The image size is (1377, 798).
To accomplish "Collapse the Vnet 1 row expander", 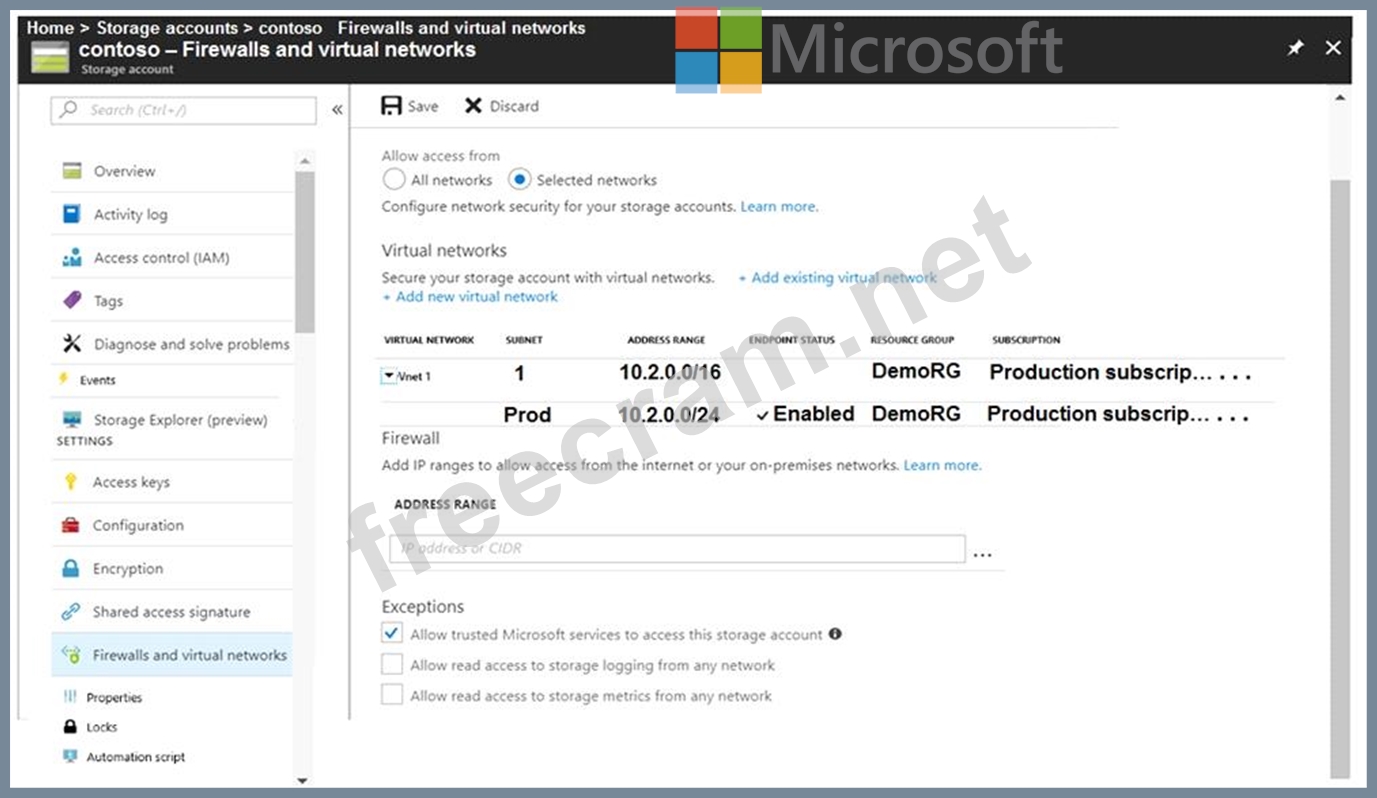I will click(389, 376).
